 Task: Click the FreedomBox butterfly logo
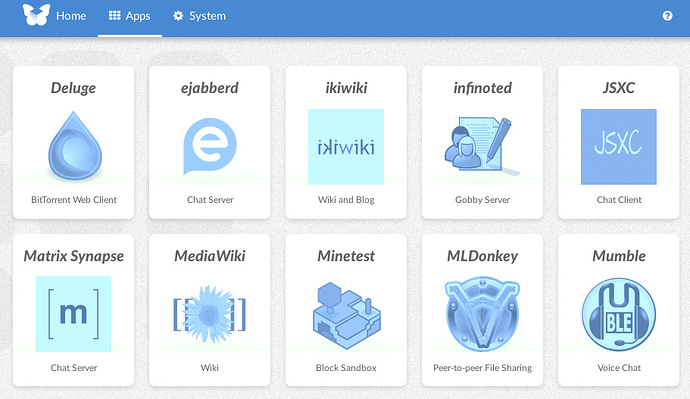pyautogui.click(x=36, y=15)
